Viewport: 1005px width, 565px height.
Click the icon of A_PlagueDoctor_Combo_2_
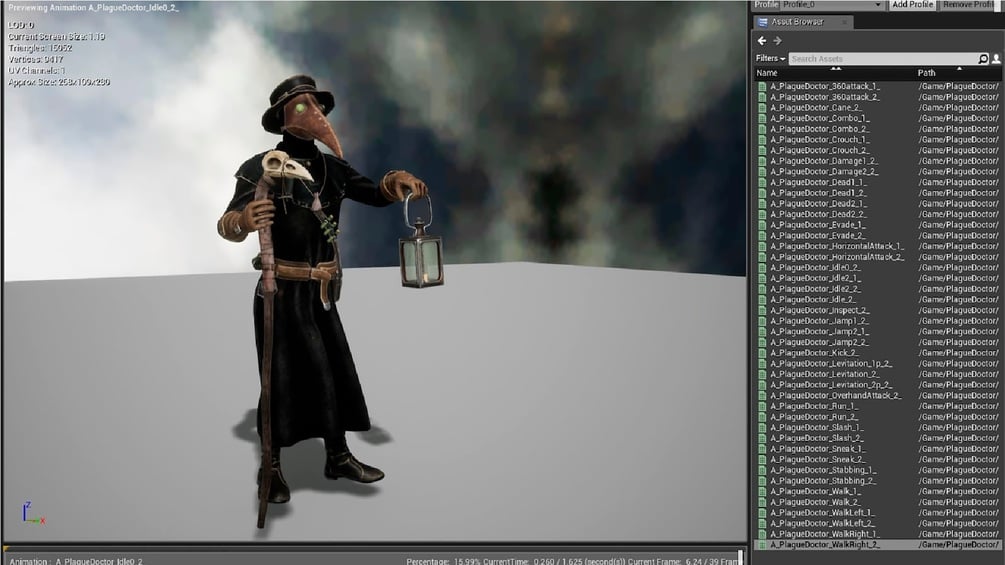[762, 129]
